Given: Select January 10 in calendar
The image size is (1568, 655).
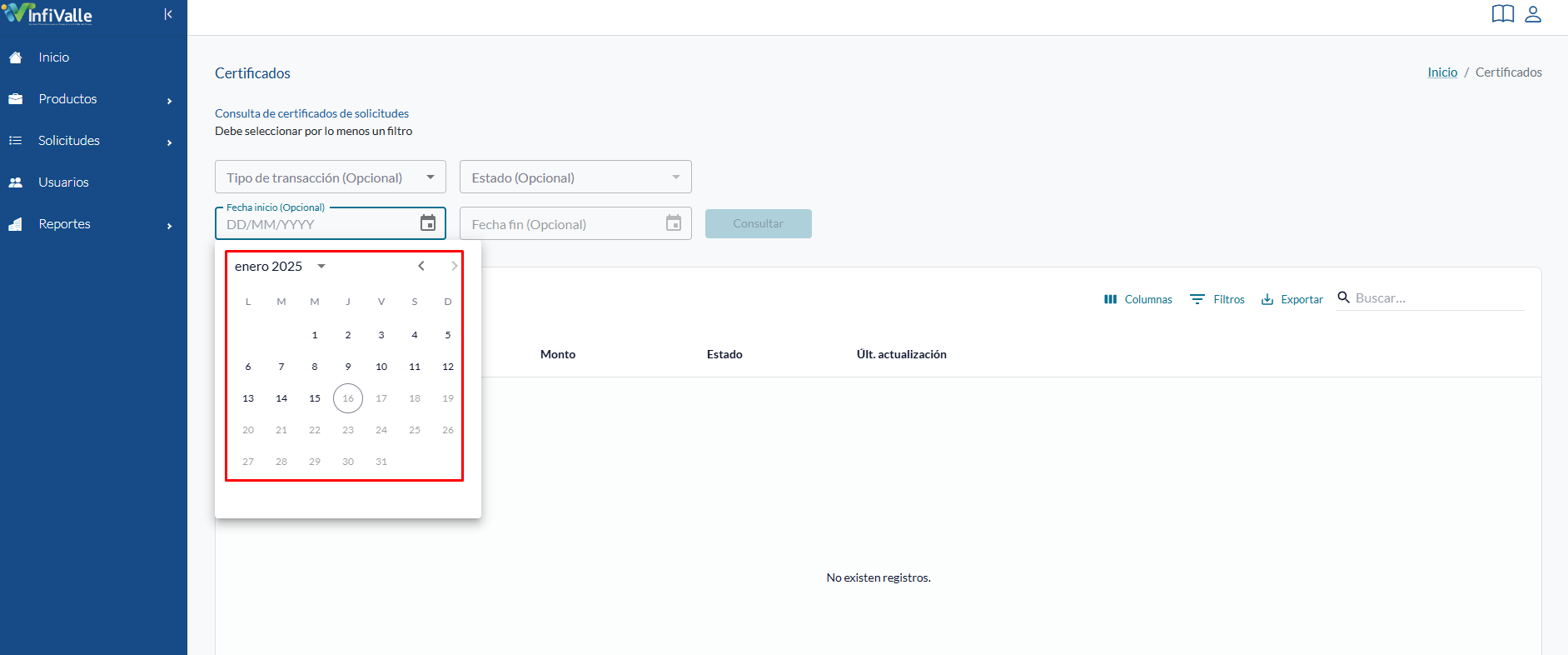Looking at the screenshot, I should [381, 367].
